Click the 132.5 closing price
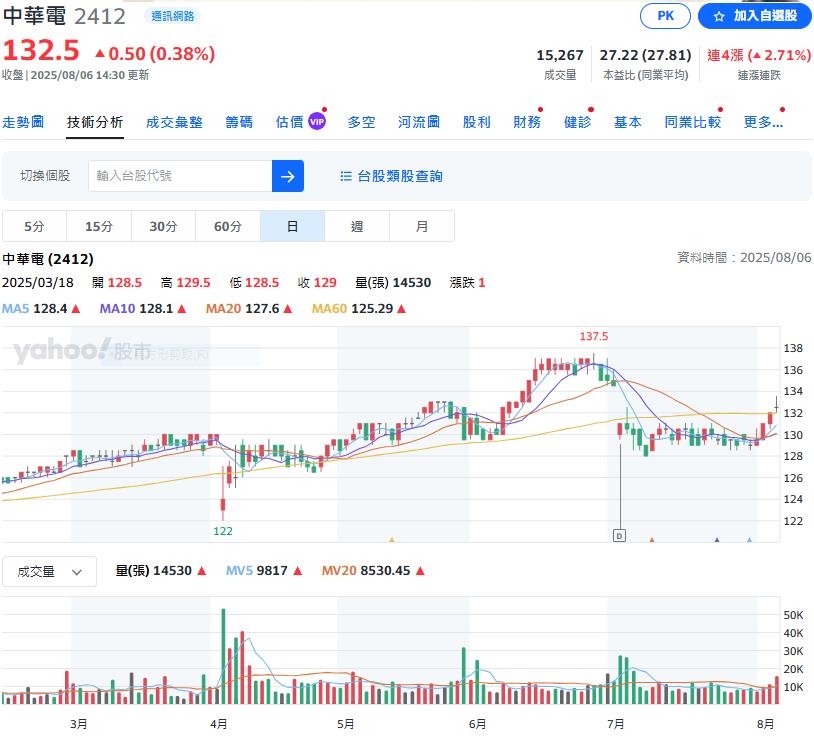The height and width of the screenshot is (746, 814). click(x=41, y=50)
